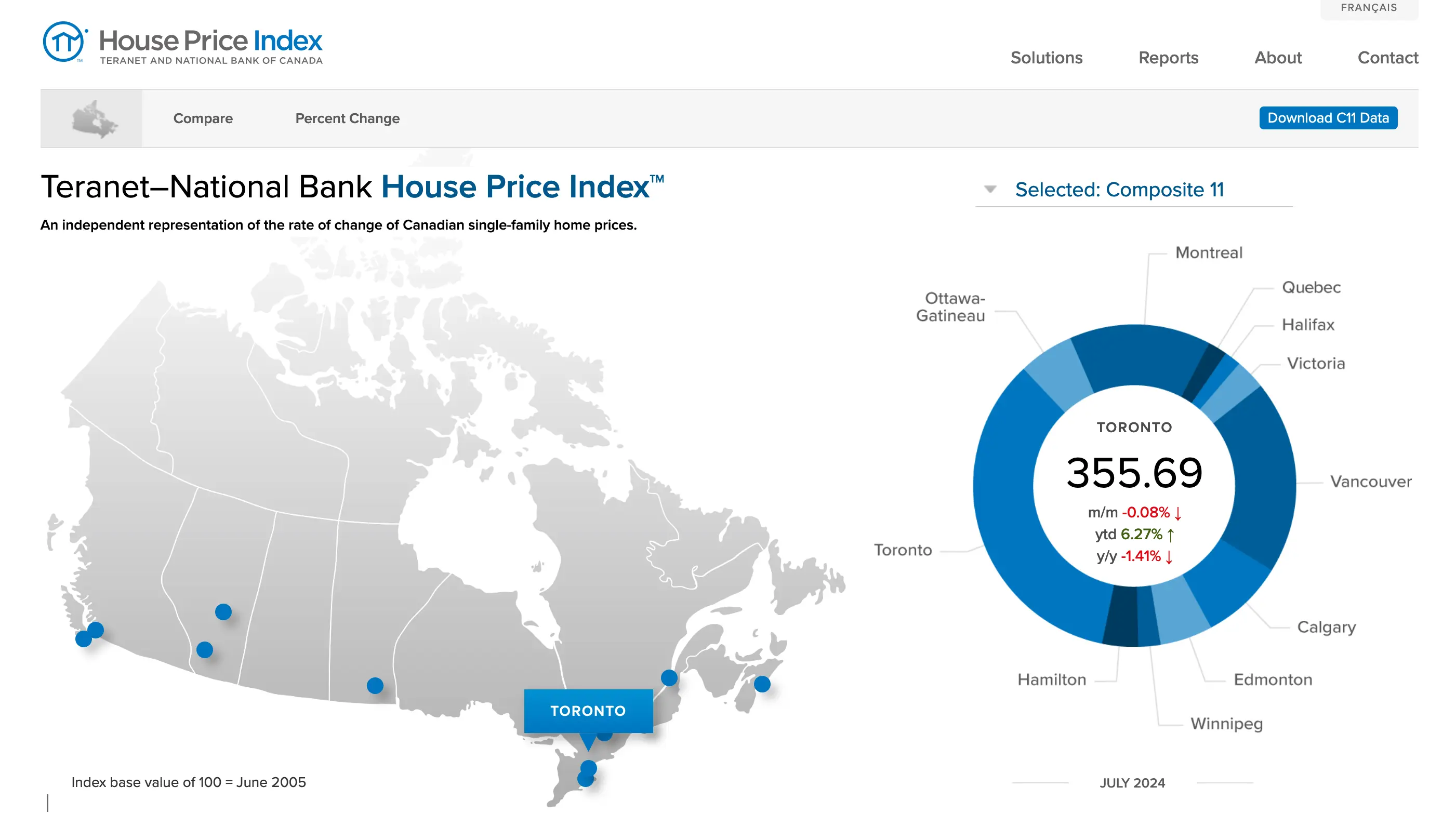This screenshot has width=1456, height=827.
Task: Click the Download C11 Data button
Action: [x=1328, y=117]
